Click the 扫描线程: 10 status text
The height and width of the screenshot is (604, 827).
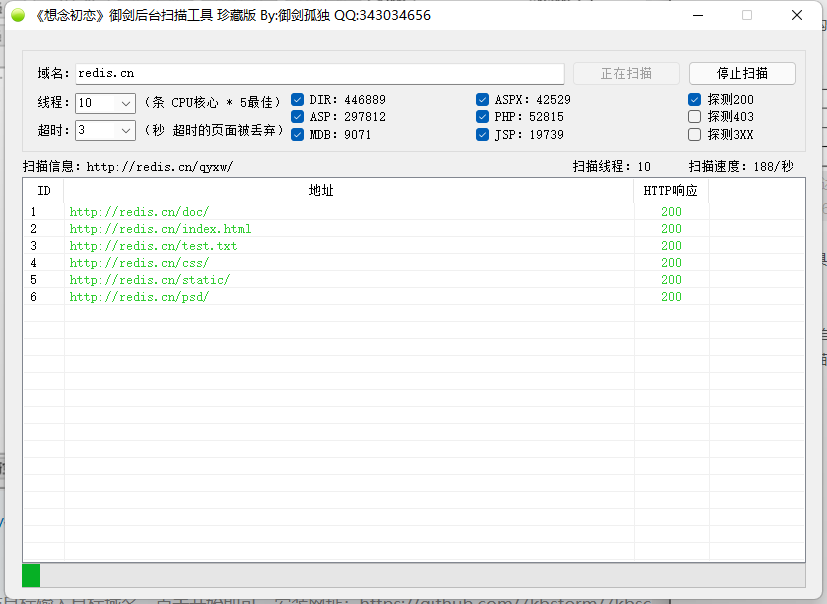612,167
